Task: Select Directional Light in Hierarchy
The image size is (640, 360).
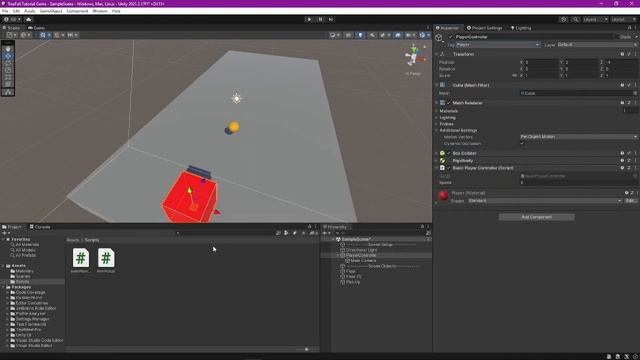Action: point(359,250)
